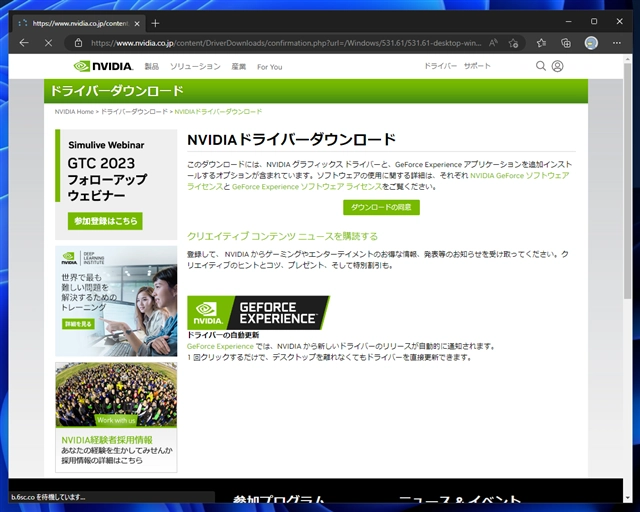
Task: Click GeForce Experience link under ドライバーの自動更新
Action: coord(220,346)
